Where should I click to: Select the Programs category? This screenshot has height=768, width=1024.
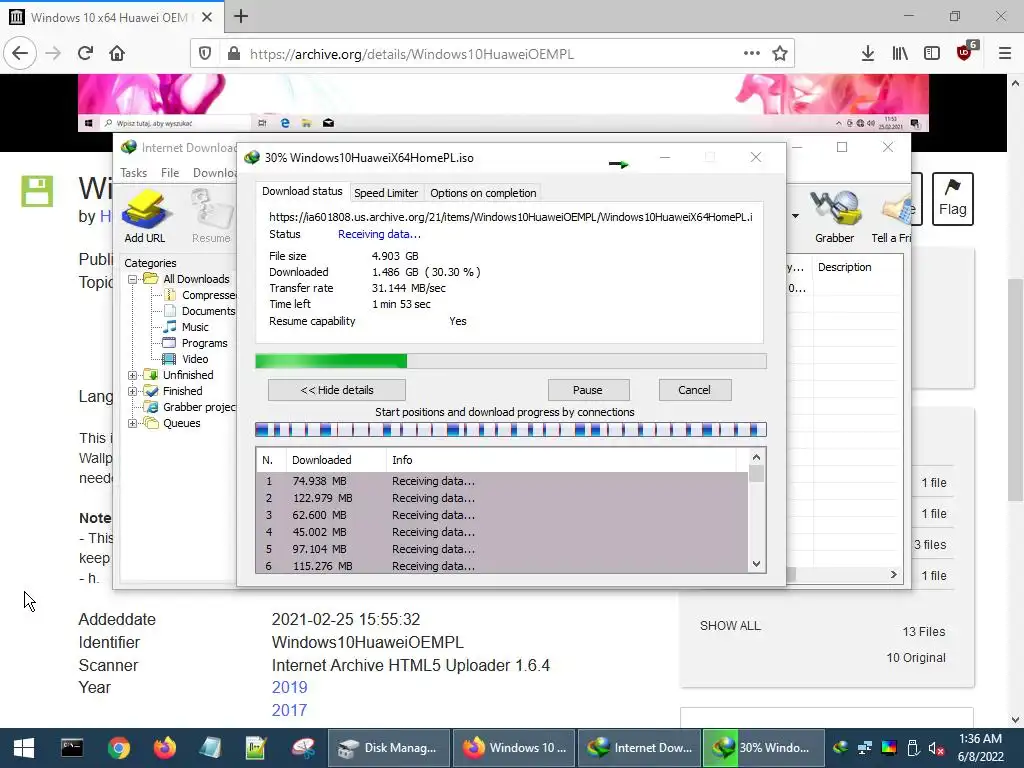point(196,344)
